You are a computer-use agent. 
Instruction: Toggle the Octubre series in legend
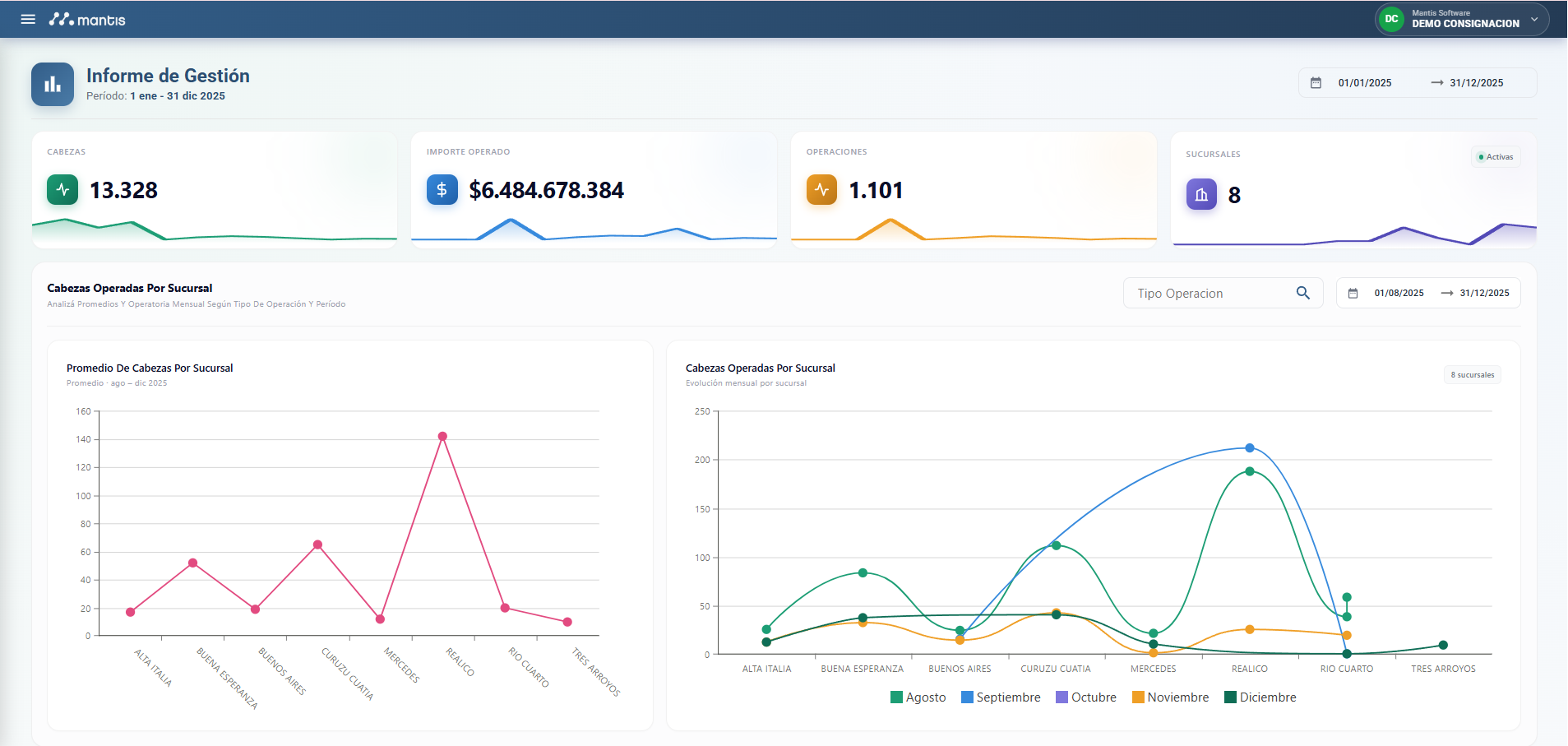point(1086,697)
